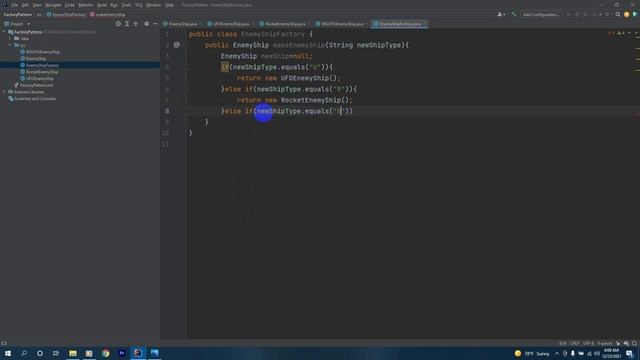Open the Code menu
640x360 pixels.
click(70, 5)
